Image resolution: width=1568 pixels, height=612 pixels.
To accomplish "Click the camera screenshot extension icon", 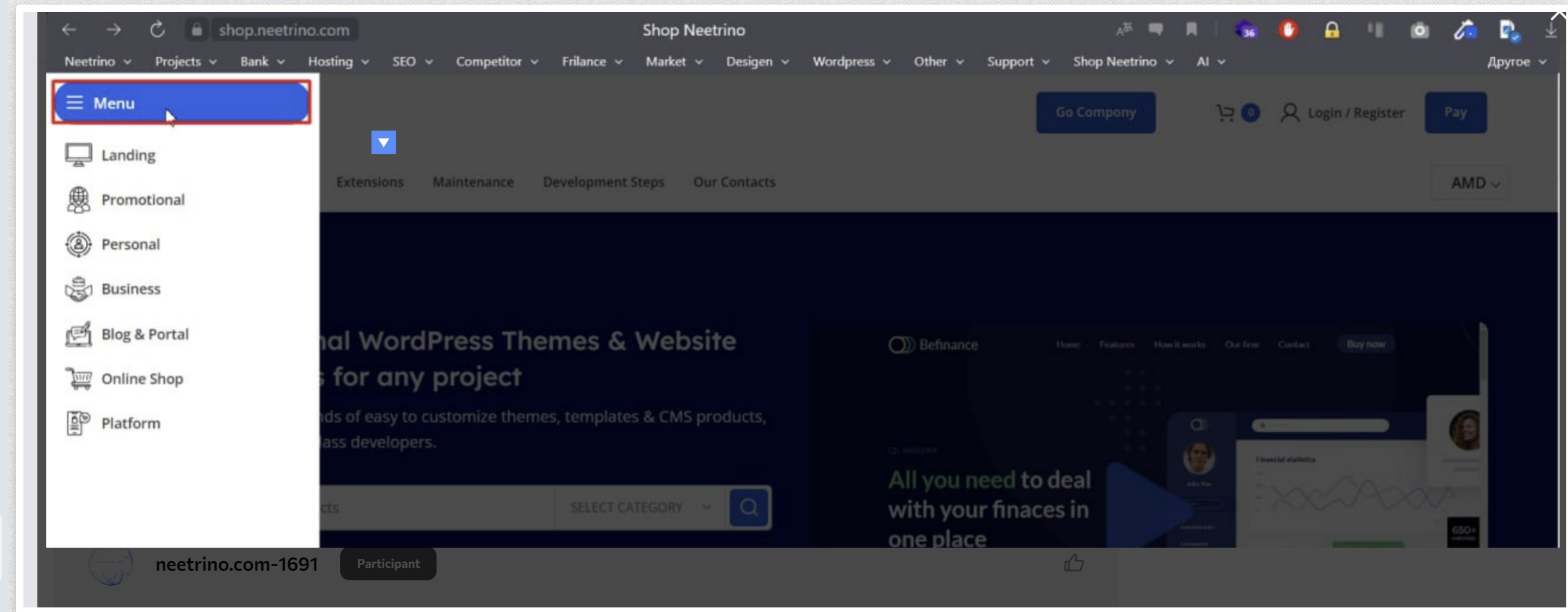I will point(1419,30).
